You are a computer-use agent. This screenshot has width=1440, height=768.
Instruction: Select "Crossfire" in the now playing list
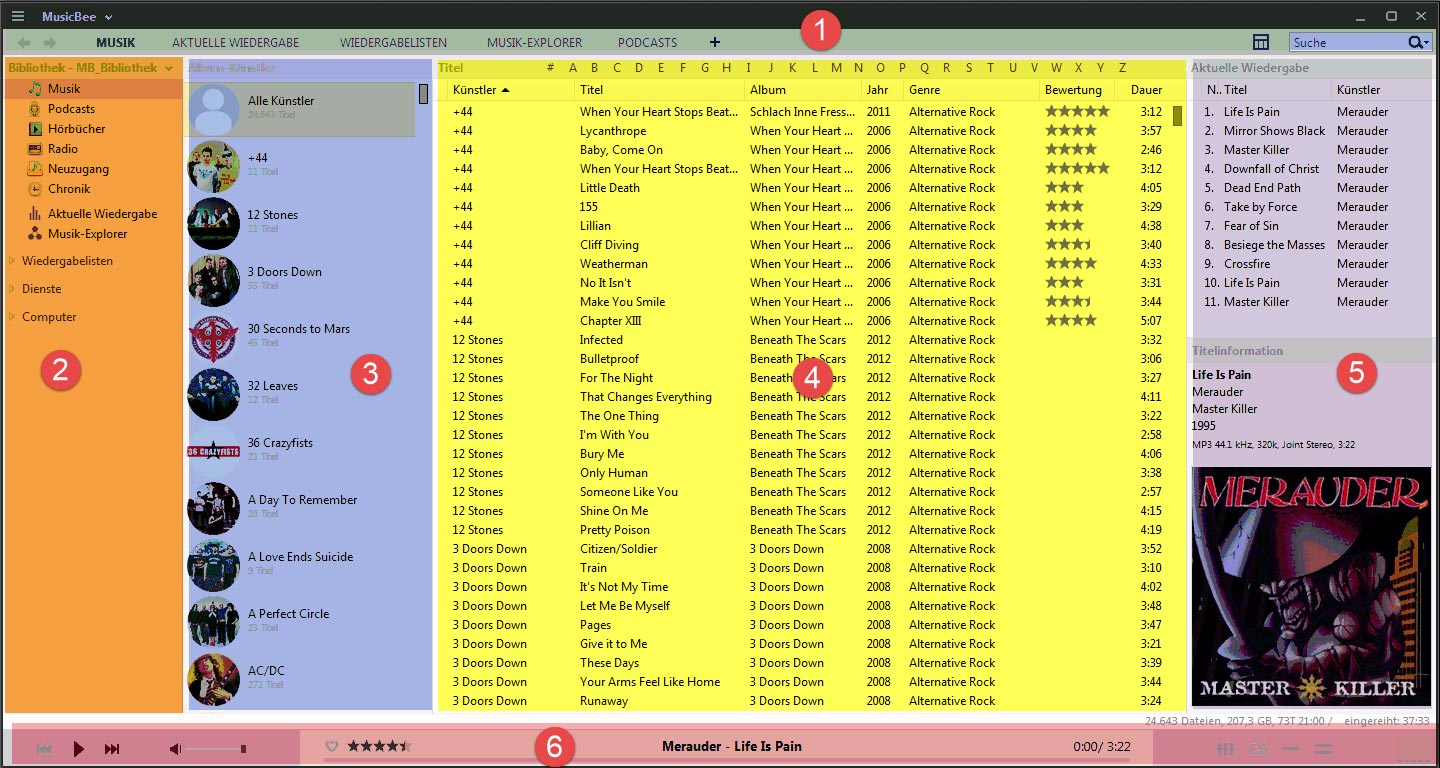tap(1247, 264)
